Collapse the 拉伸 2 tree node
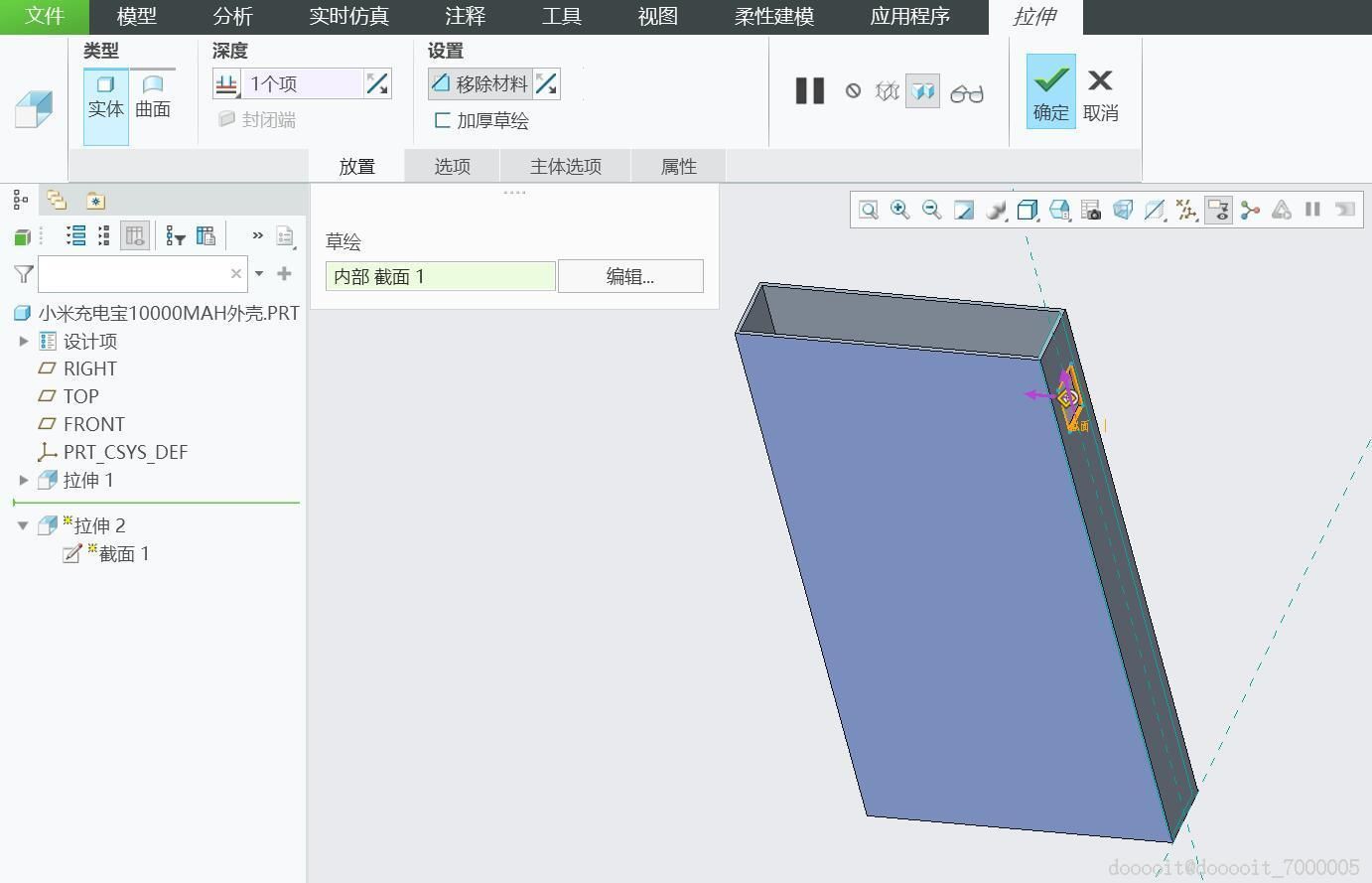 point(23,525)
